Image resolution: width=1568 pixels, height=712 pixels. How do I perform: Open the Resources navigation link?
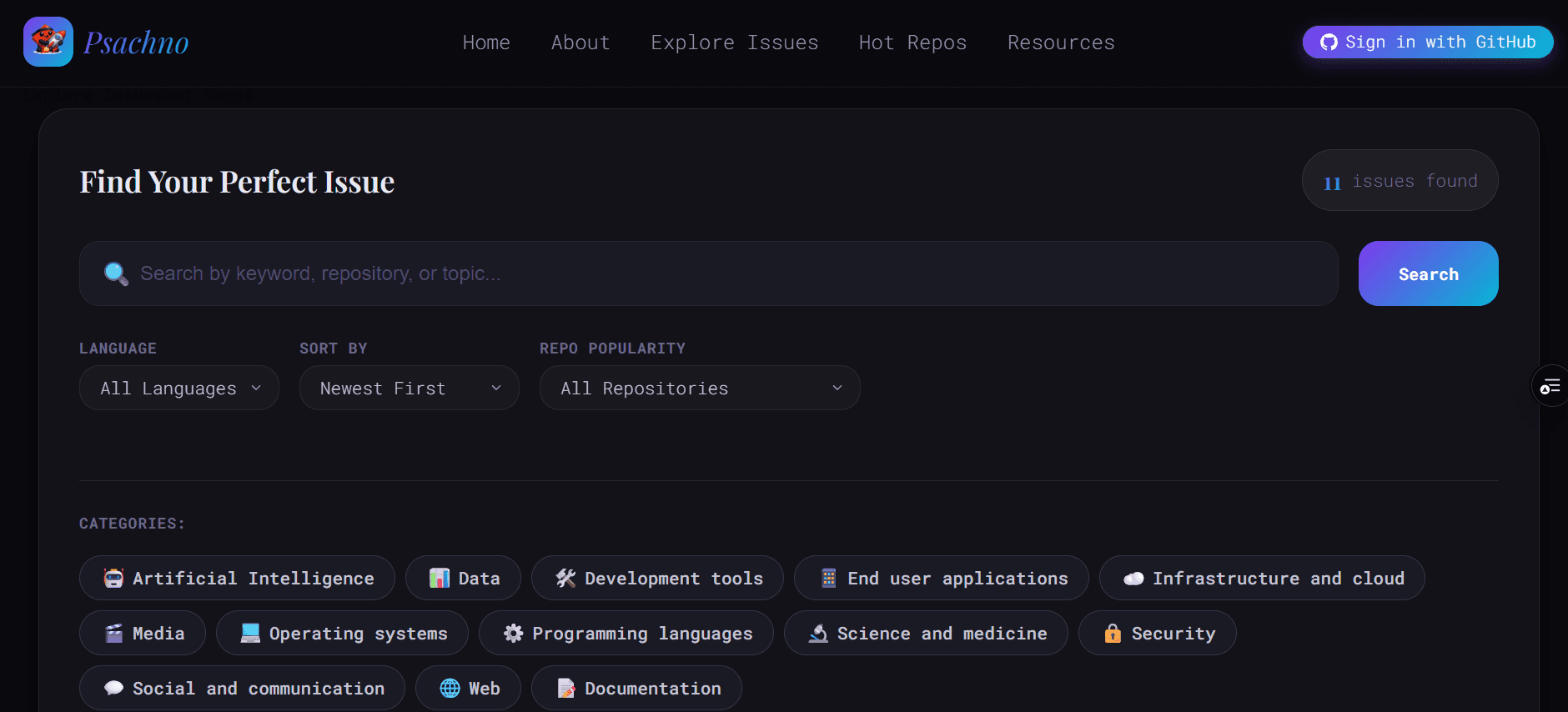pos(1060,43)
